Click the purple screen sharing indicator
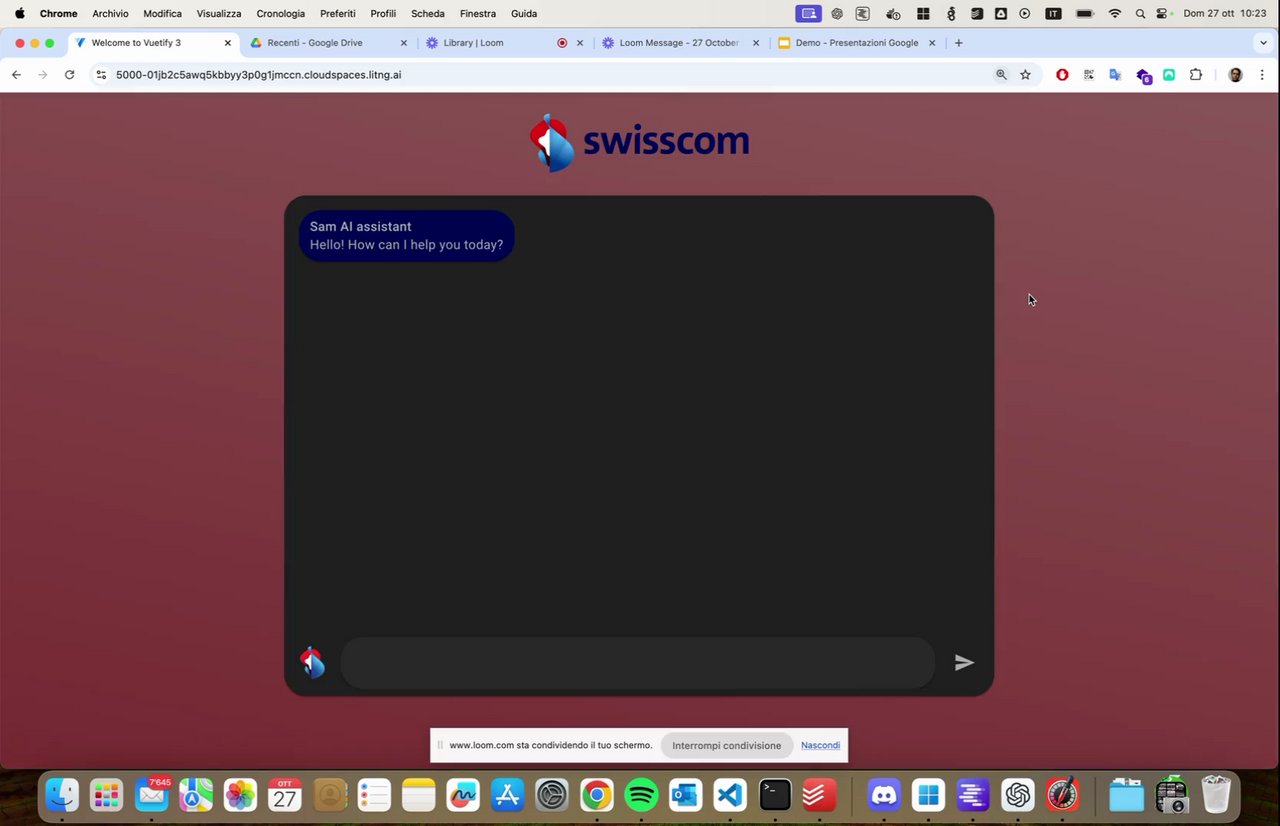 [x=808, y=14]
